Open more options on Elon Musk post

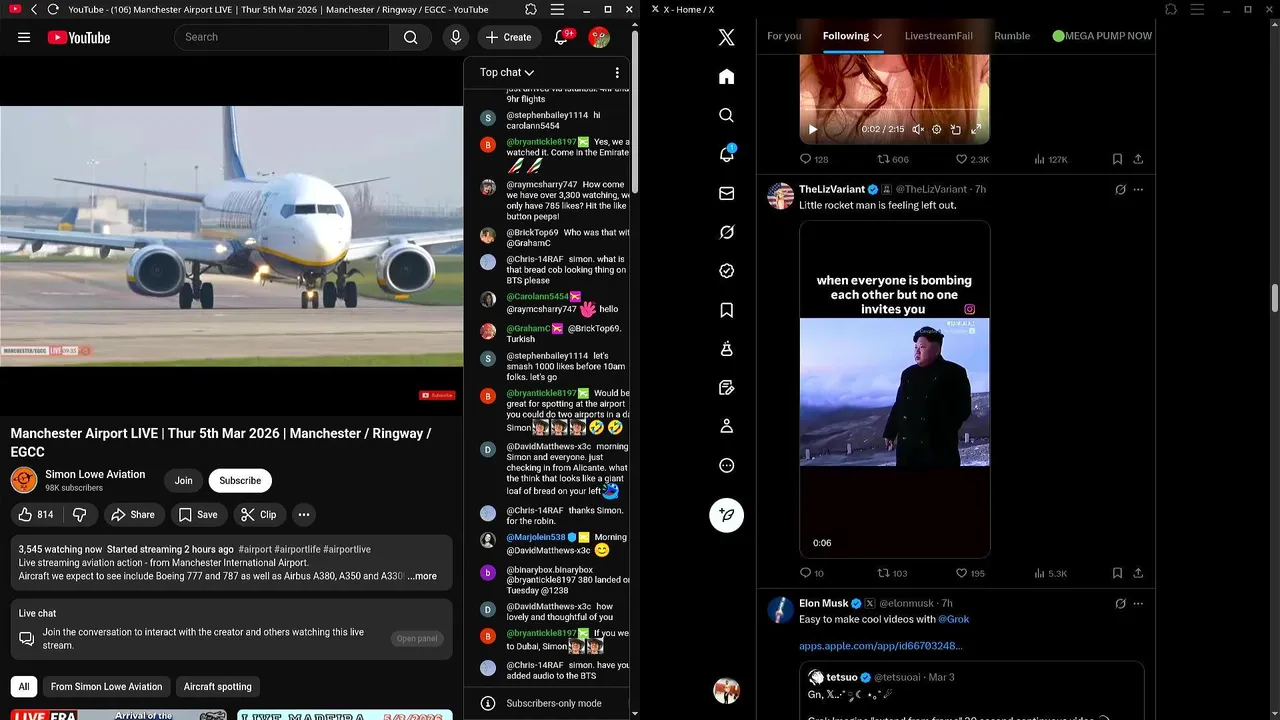(x=1138, y=603)
